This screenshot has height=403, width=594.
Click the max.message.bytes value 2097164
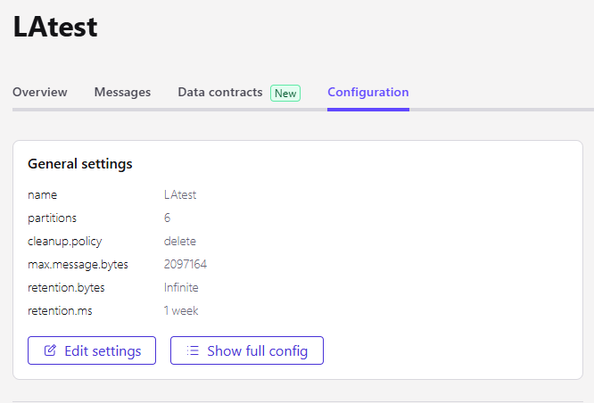[x=185, y=264]
